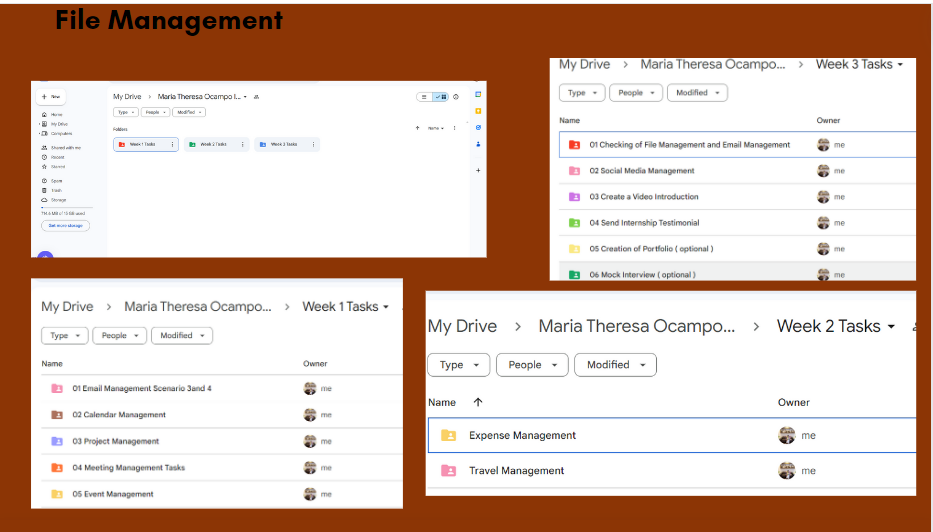Click the red folder icon of 01 Checking of File Management
The width and height of the screenshot is (933, 532).
pyautogui.click(x=574, y=145)
